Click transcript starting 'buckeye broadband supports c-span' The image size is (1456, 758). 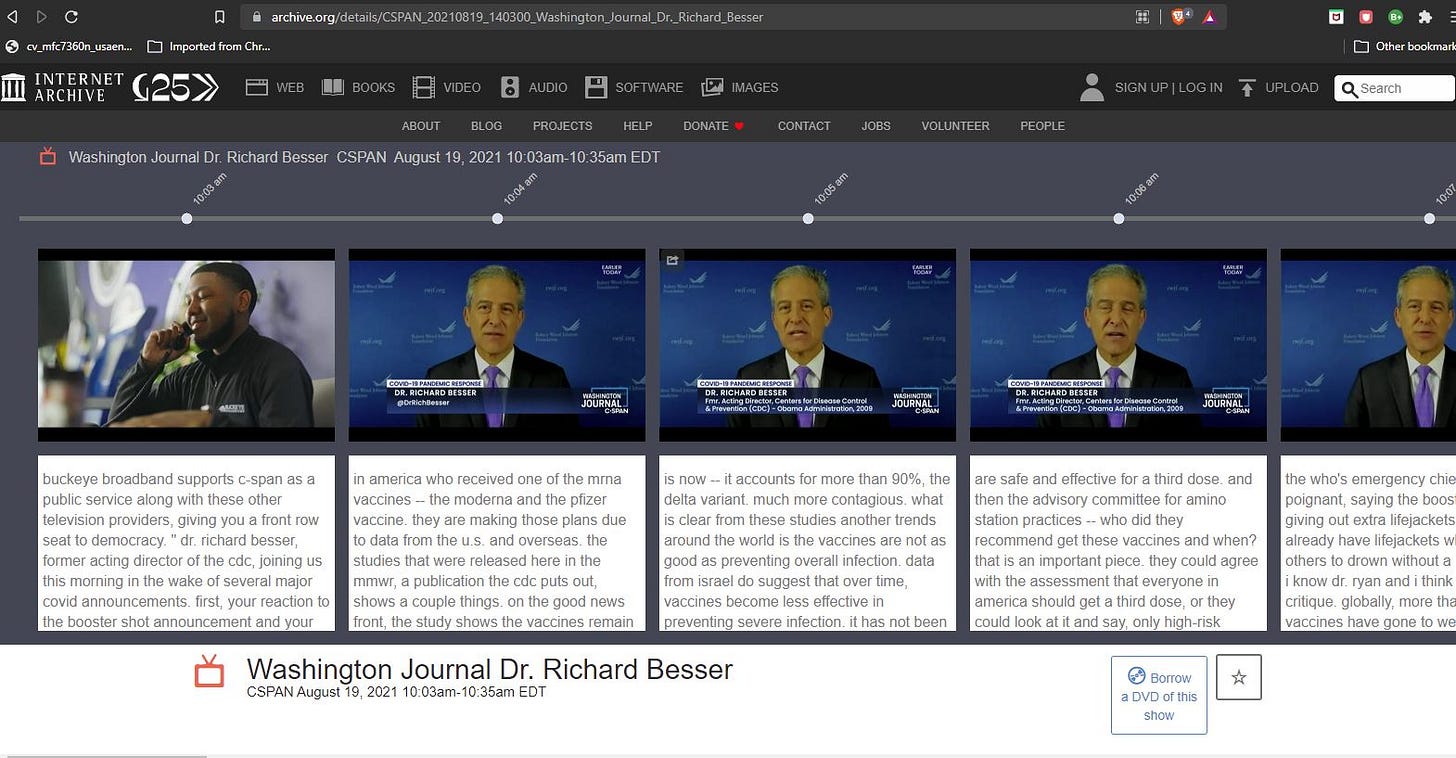tap(186, 544)
